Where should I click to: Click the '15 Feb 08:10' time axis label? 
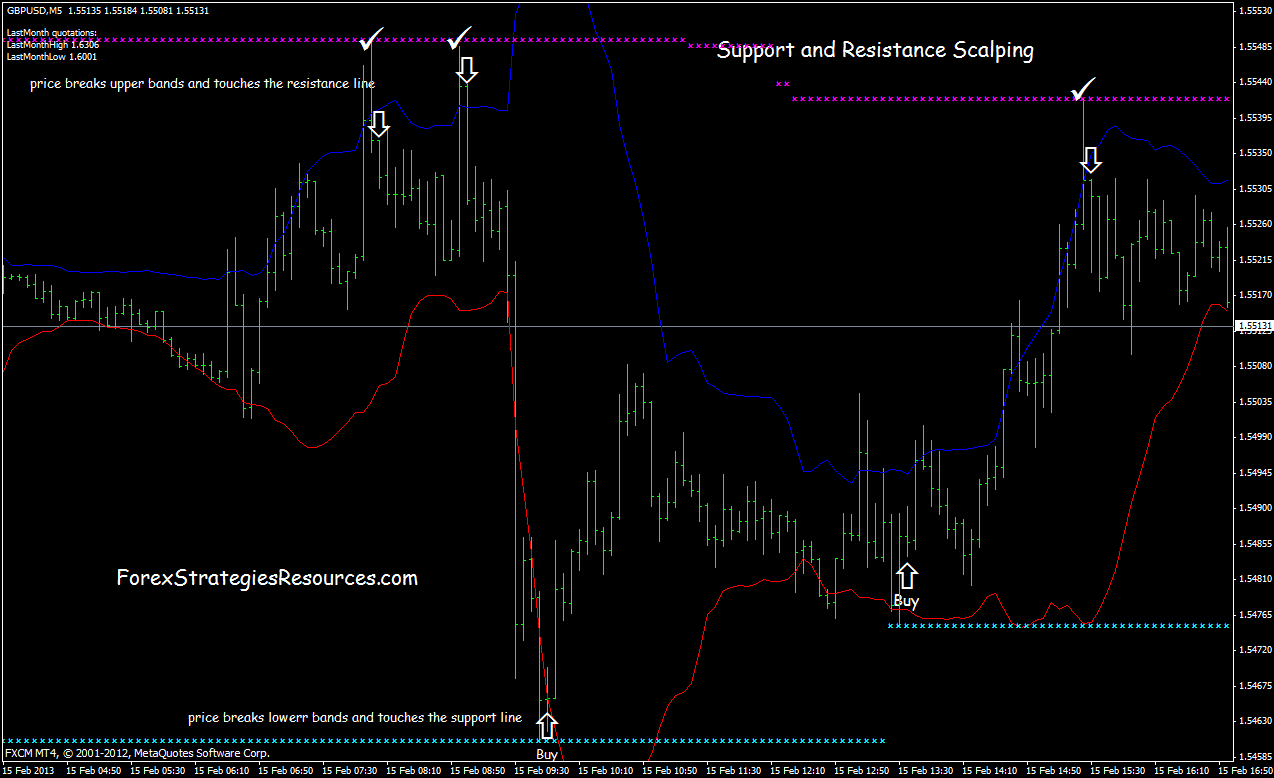point(413,771)
